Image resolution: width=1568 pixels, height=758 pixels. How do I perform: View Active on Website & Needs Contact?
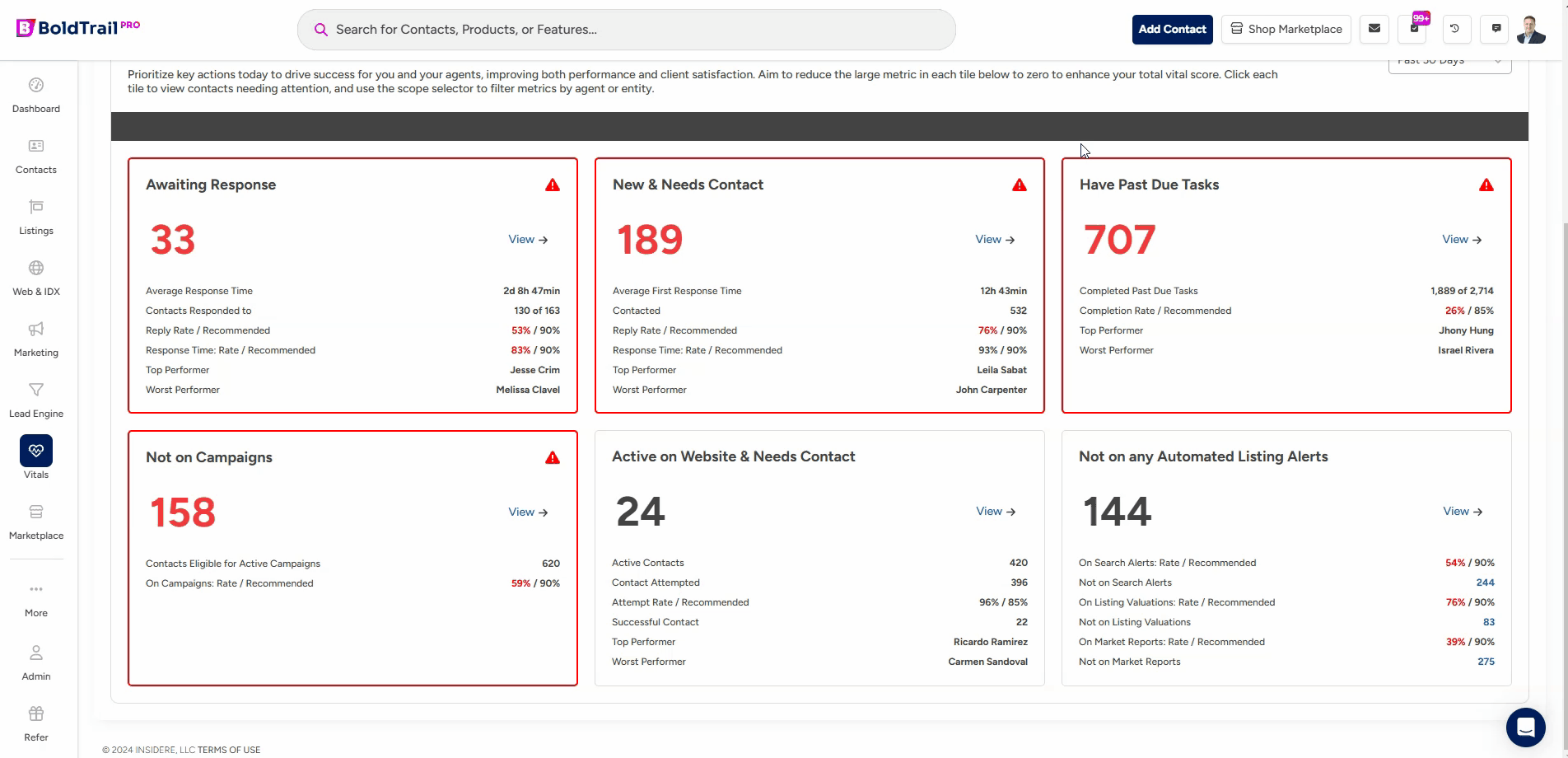click(996, 512)
